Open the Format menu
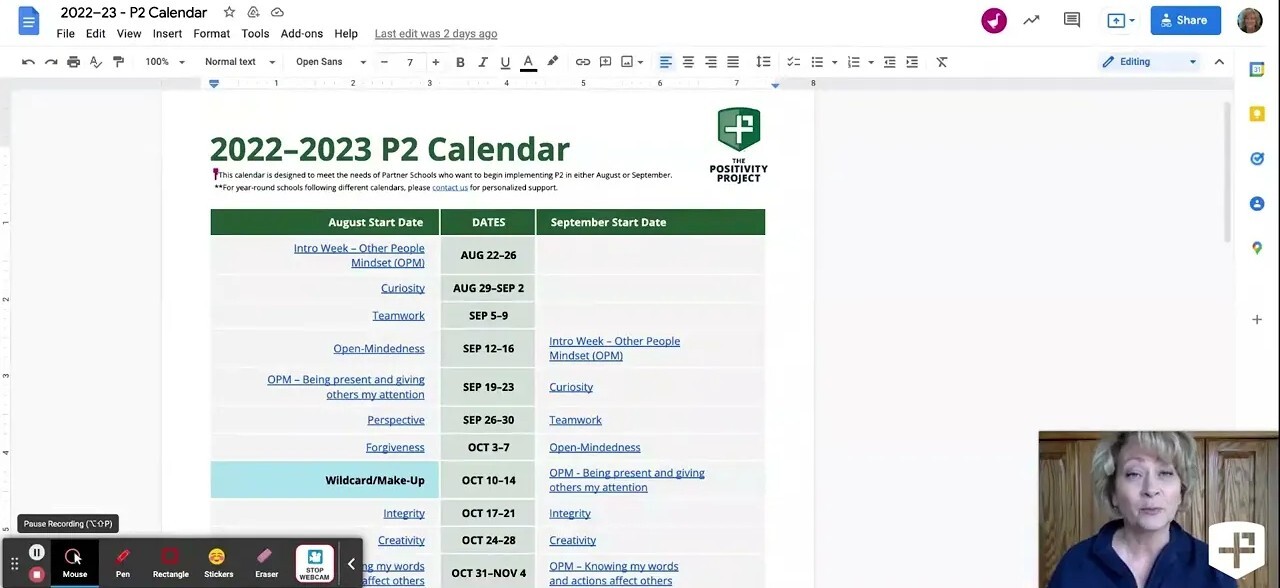The image size is (1280, 588). coord(212,34)
